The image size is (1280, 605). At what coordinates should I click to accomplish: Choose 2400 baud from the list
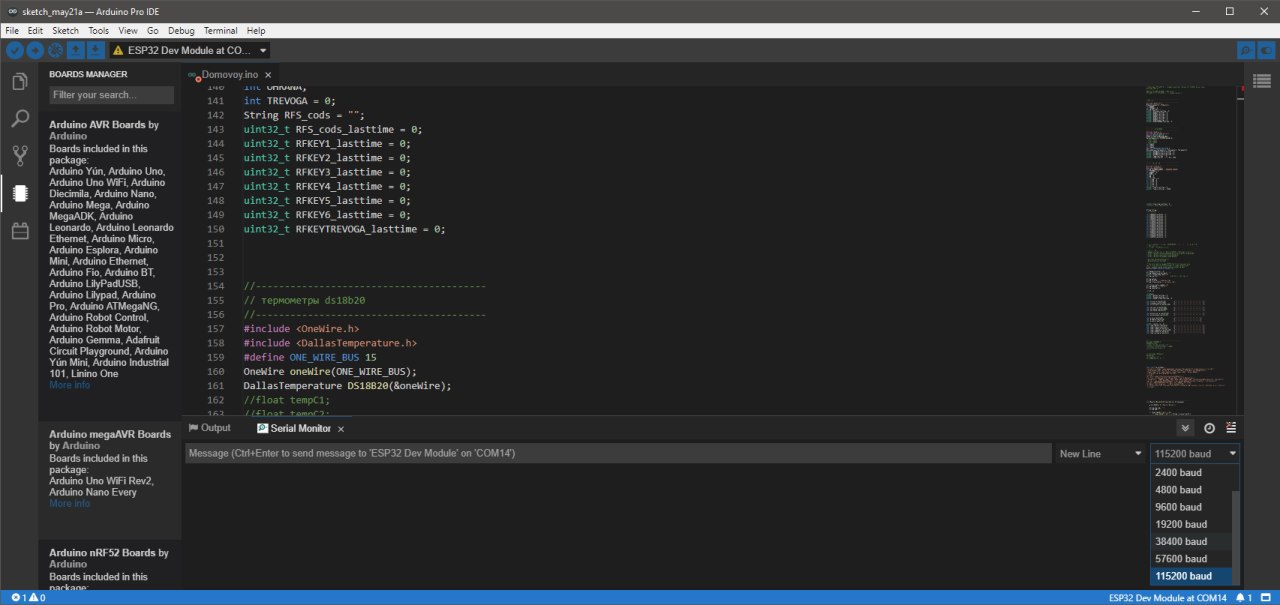tap(1191, 472)
